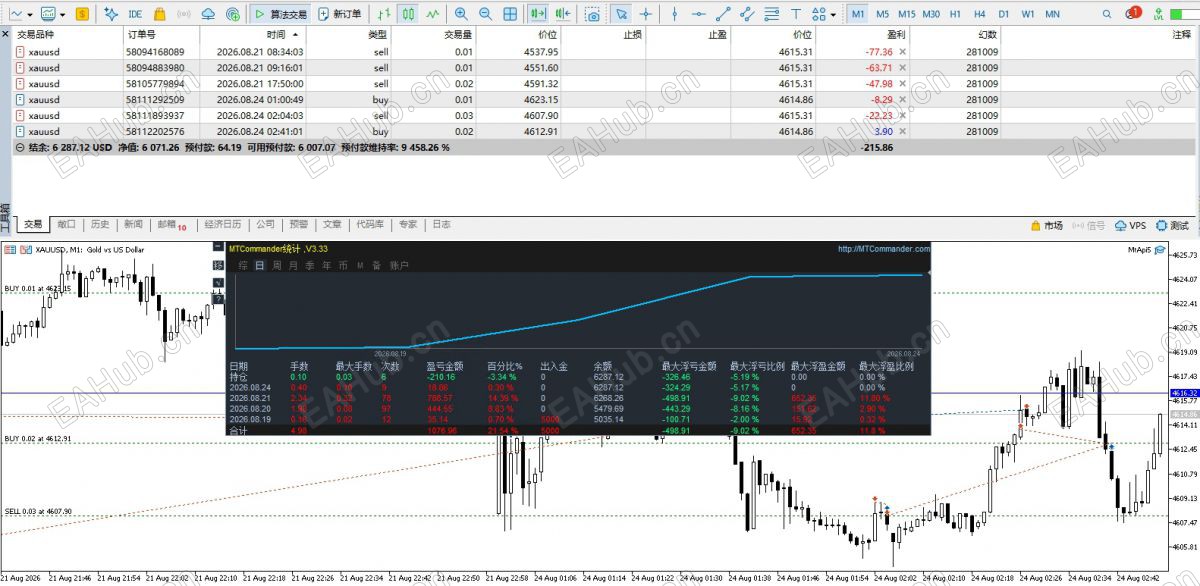Tile chart windows with grid icon
Viewport: 1200px width, 586px height.
pos(510,15)
